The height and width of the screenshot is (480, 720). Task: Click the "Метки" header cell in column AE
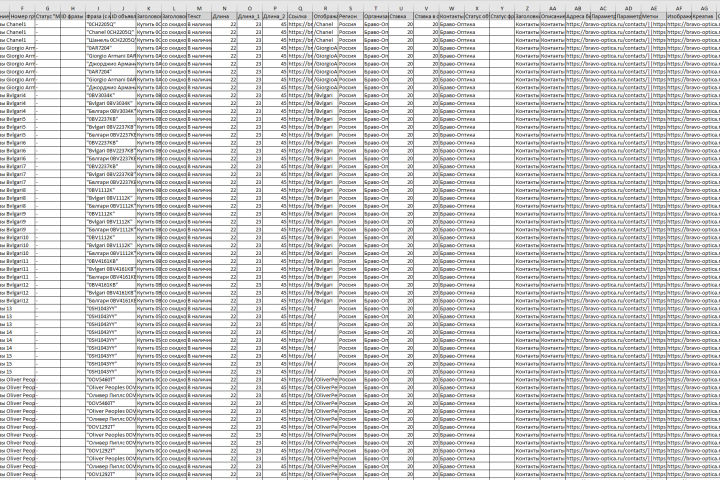(653, 16)
